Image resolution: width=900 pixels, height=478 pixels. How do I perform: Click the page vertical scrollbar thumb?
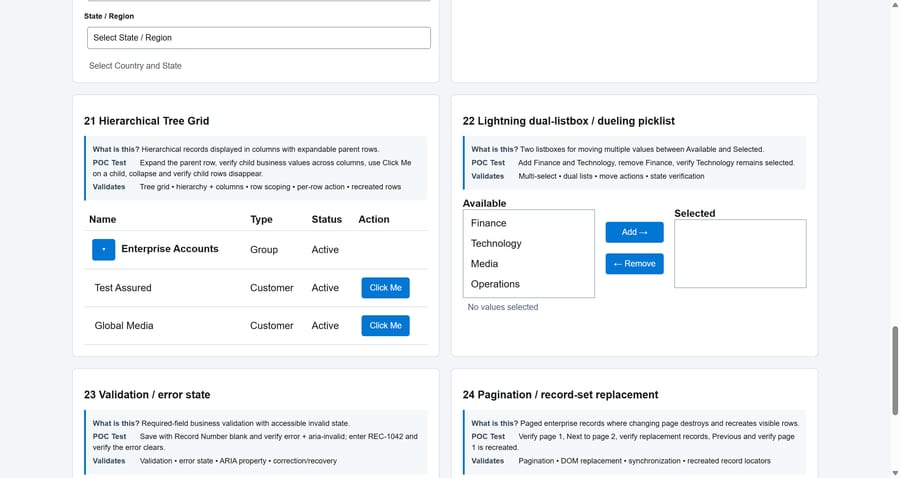(x=894, y=370)
